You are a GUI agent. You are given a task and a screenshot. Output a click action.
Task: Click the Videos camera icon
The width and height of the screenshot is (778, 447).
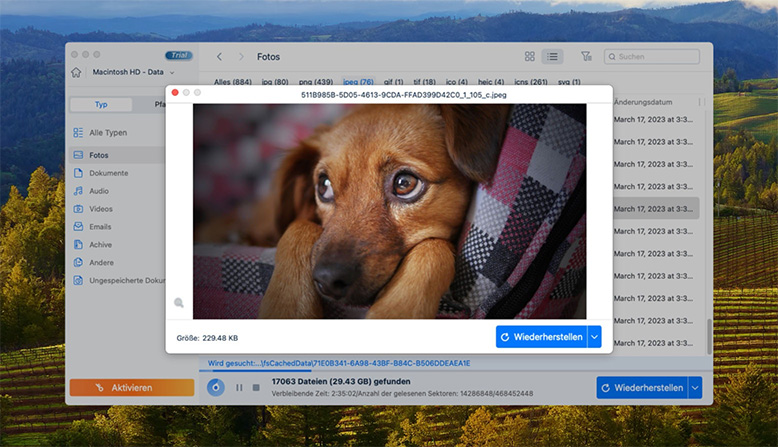(78, 209)
